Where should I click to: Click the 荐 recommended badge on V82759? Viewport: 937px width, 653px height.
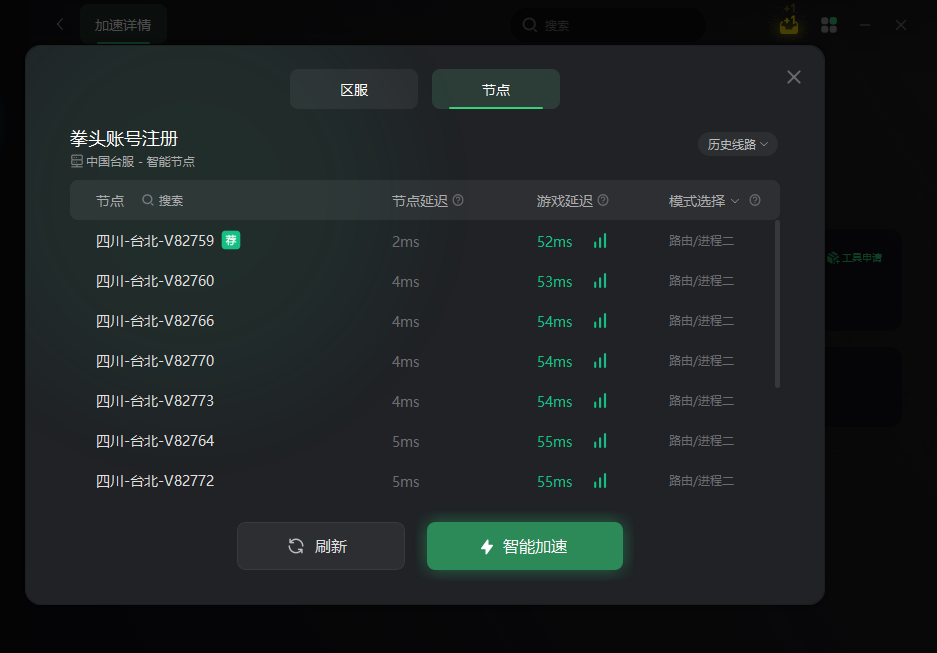(231, 240)
